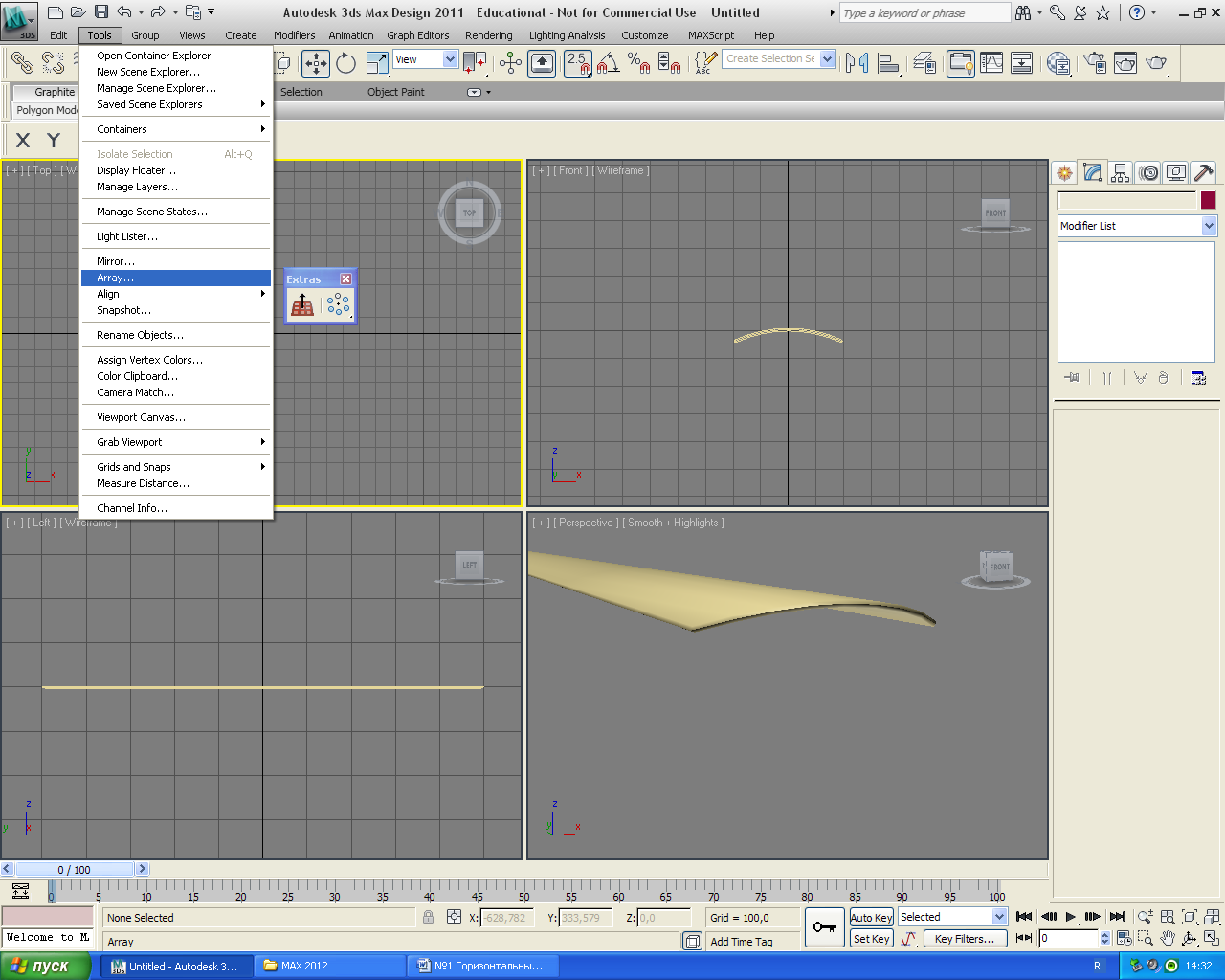Click the Auto Key button
The width and height of the screenshot is (1225, 980).
(x=871, y=917)
